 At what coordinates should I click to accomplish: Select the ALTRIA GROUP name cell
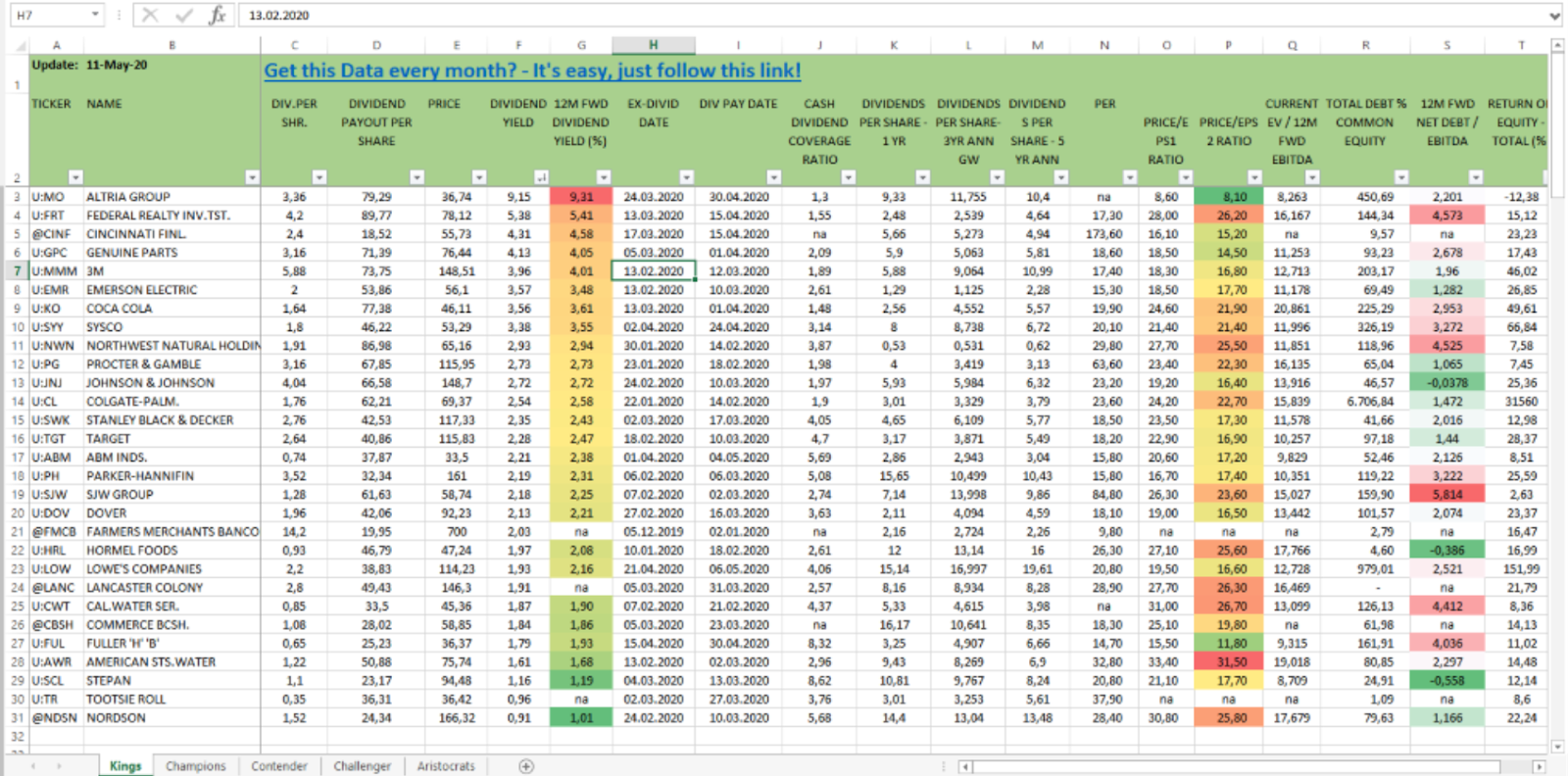point(172,197)
